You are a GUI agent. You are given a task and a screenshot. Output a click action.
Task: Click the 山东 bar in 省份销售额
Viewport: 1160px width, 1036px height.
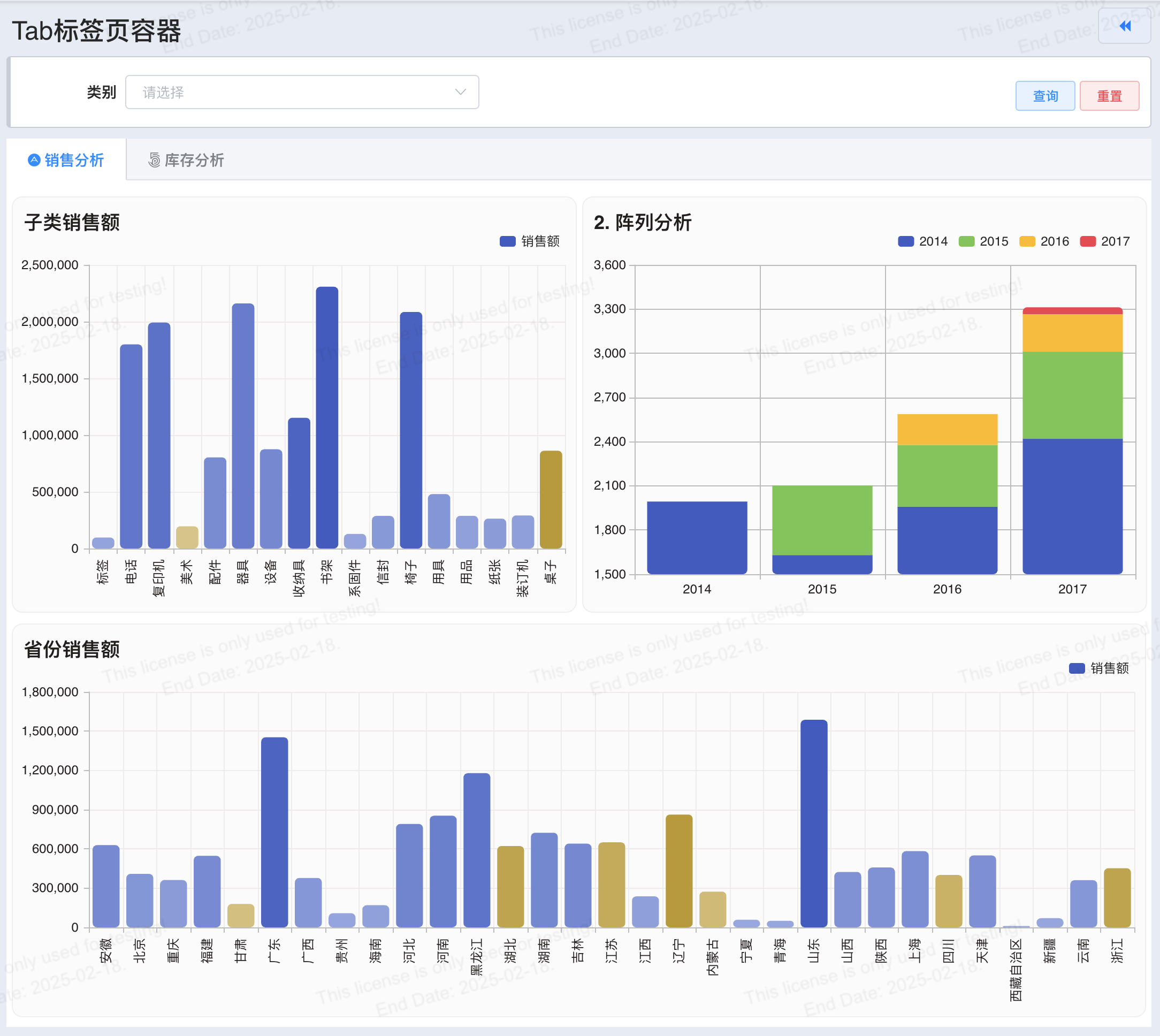pyautogui.click(x=813, y=824)
